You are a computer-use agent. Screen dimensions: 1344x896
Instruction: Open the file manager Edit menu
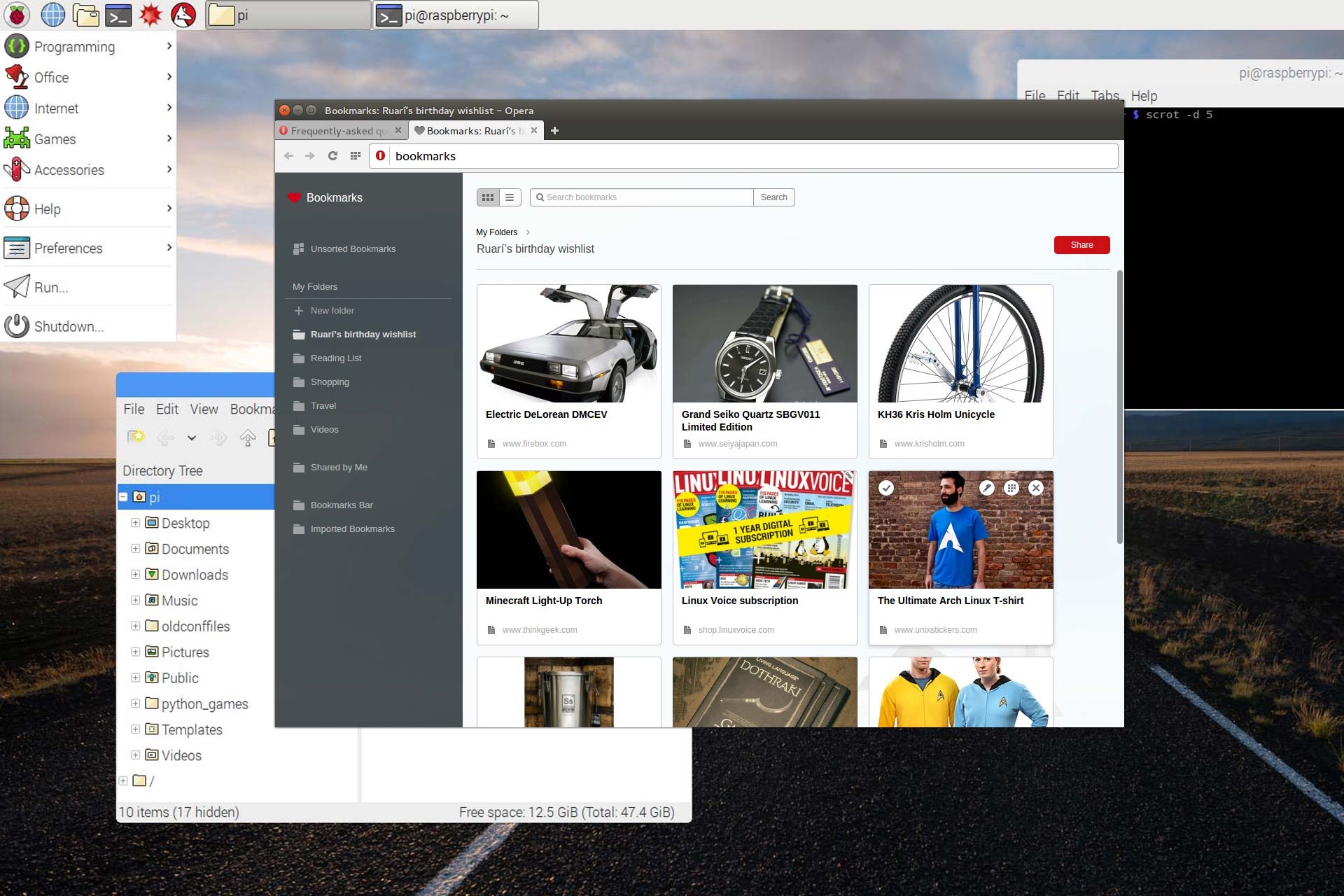click(167, 409)
